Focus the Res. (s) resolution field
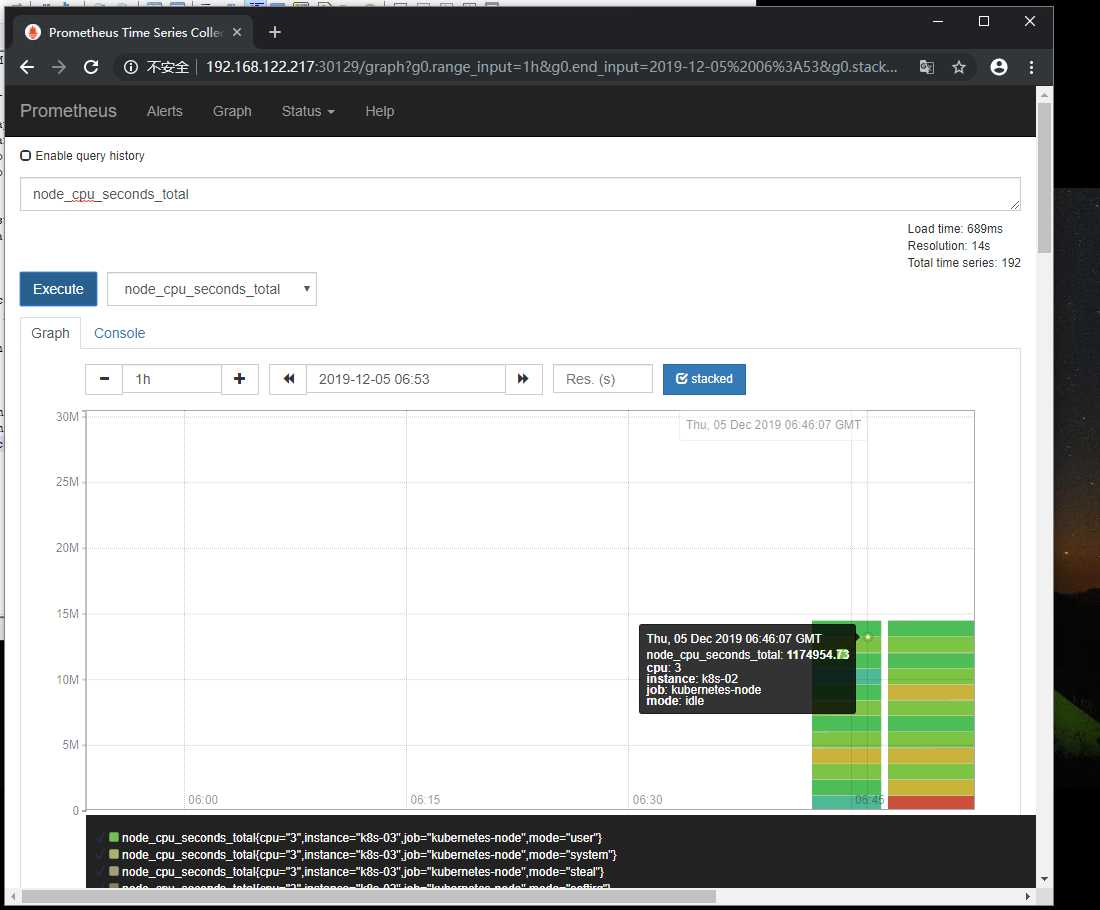This screenshot has width=1100, height=910. tap(603, 379)
